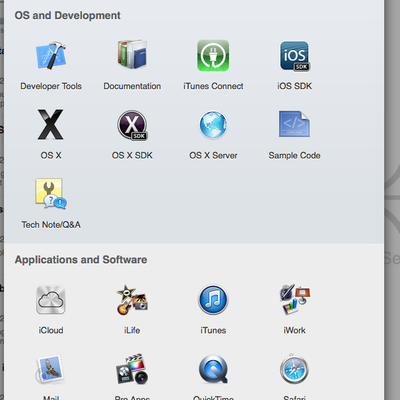Click the Documentation label text
Screen dimensions: 400x400
coord(132,86)
